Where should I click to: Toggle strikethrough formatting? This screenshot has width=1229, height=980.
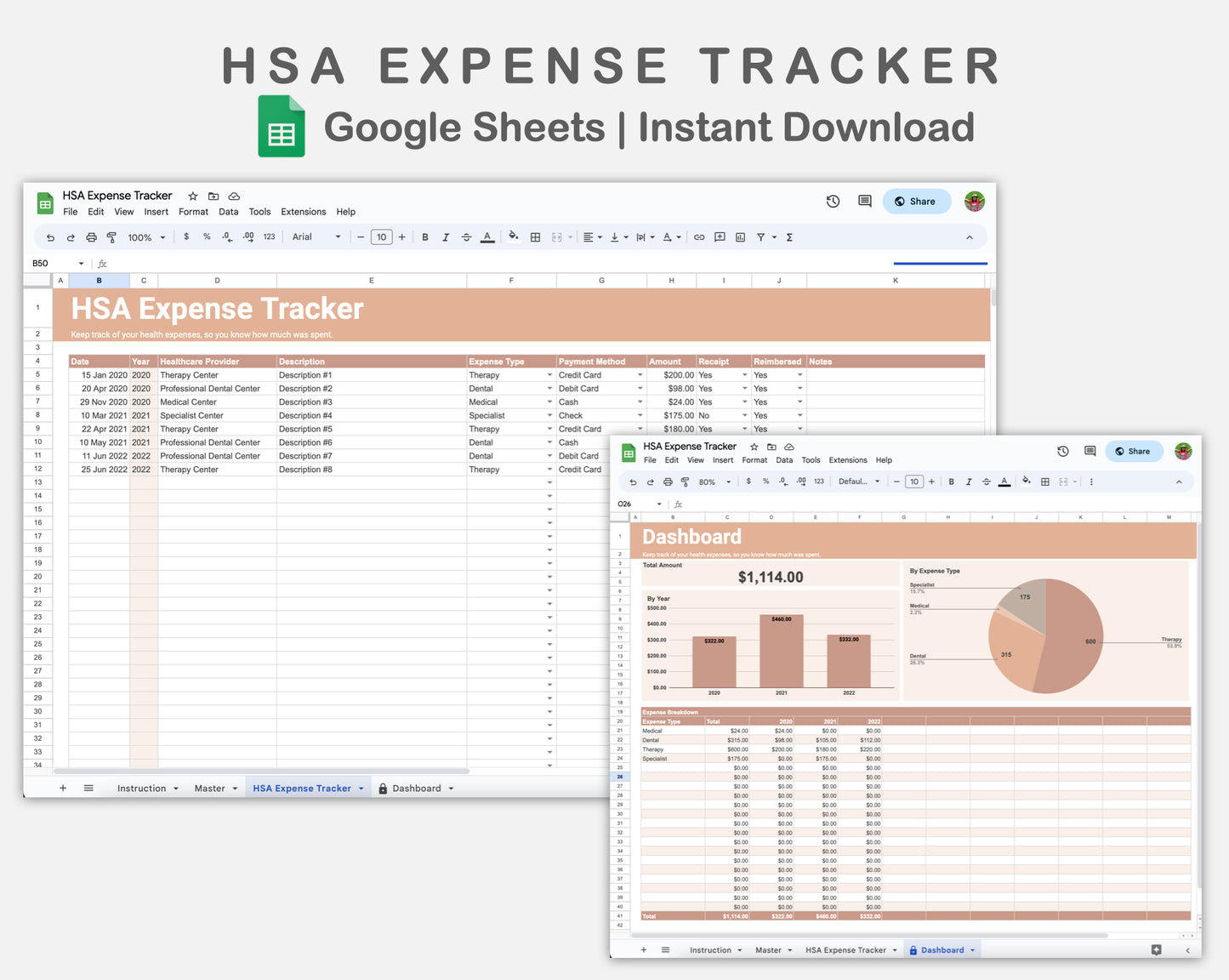466,236
